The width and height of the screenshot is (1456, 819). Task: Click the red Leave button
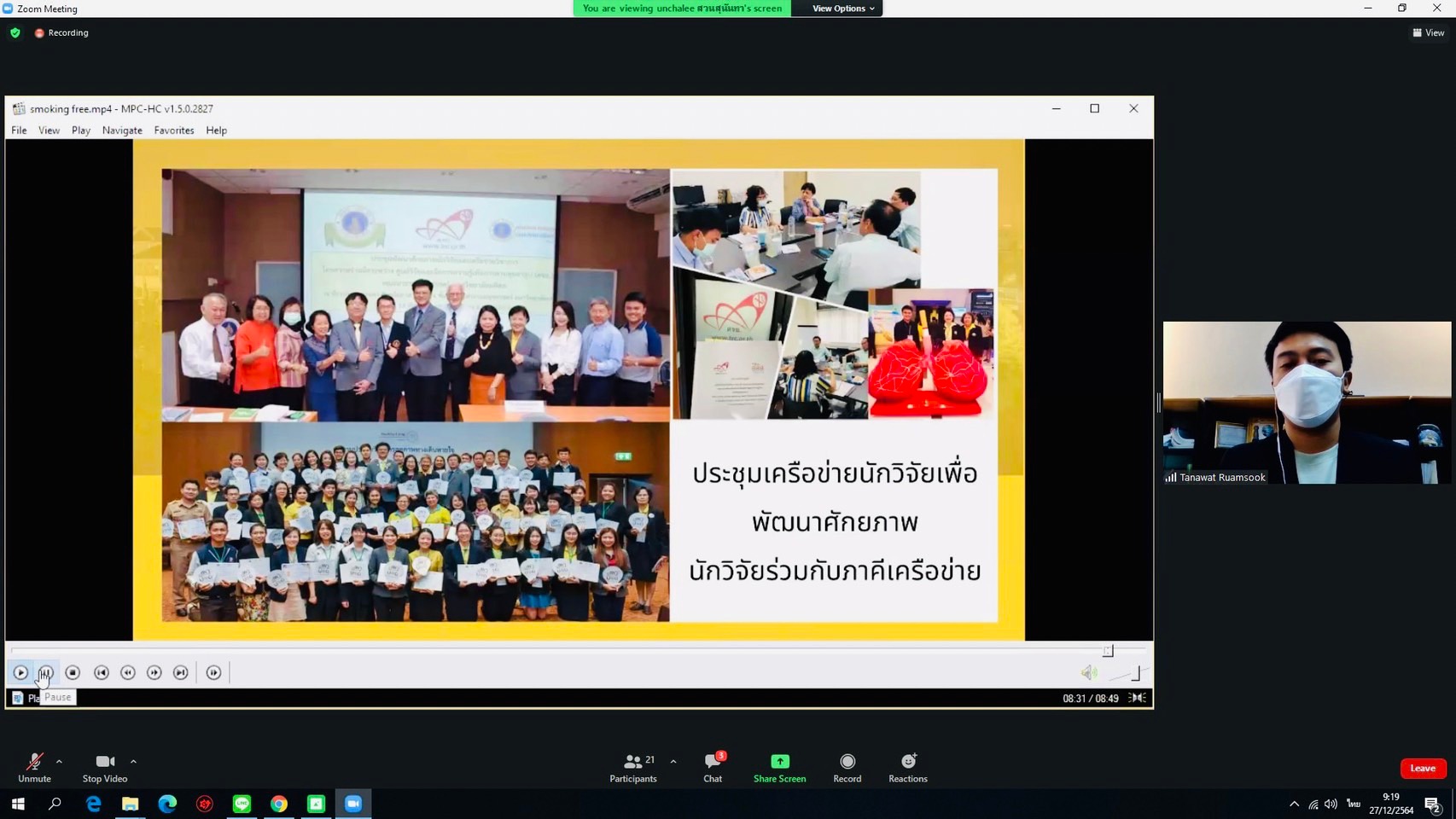click(x=1422, y=768)
